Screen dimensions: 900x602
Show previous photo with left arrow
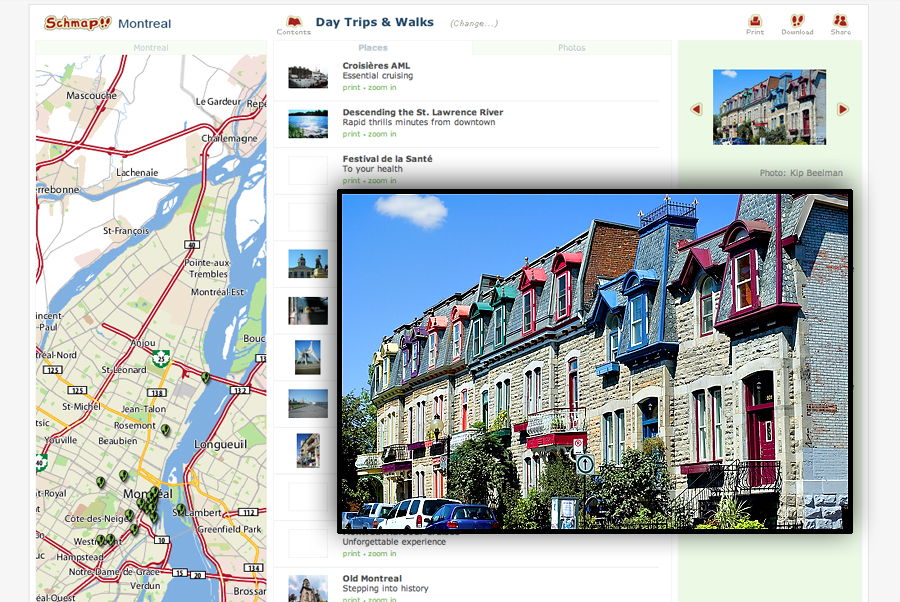696,109
